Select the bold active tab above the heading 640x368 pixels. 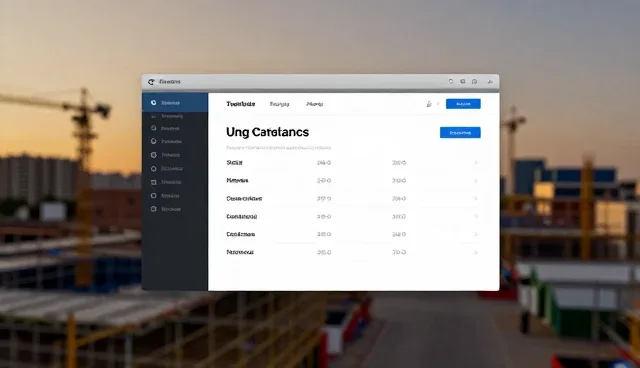(240, 104)
